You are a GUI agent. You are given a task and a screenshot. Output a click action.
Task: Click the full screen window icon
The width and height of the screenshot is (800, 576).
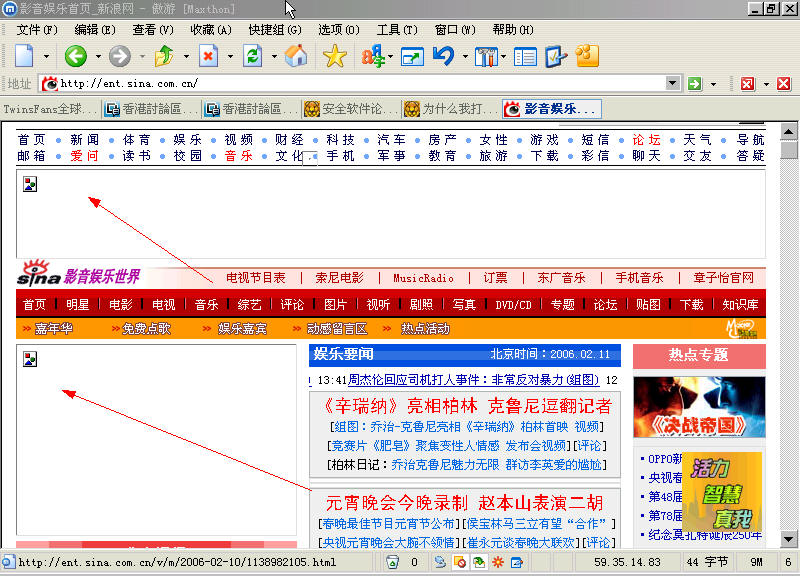[412, 57]
